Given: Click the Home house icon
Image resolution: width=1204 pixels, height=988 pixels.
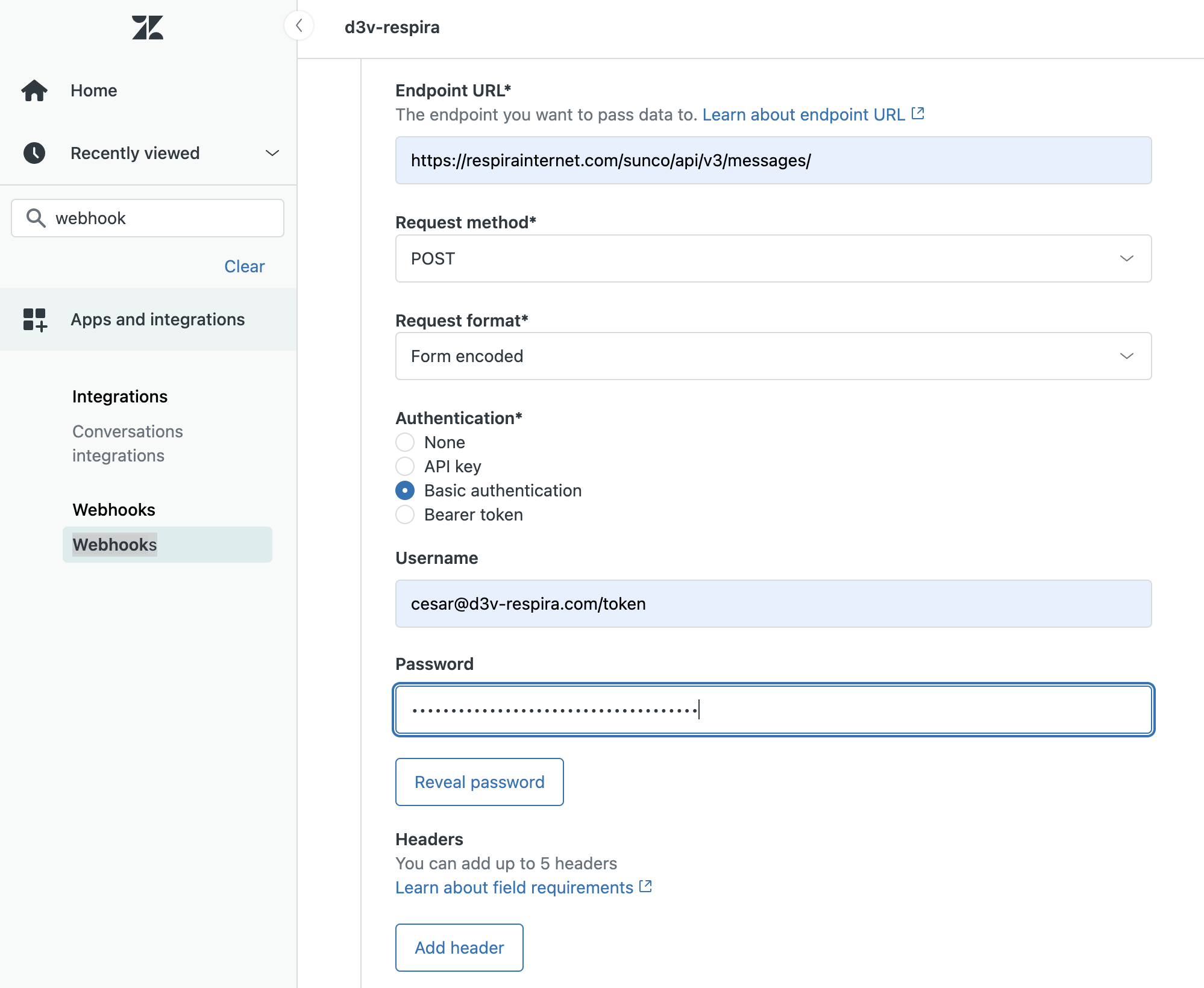Looking at the screenshot, I should tap(34, 91).
